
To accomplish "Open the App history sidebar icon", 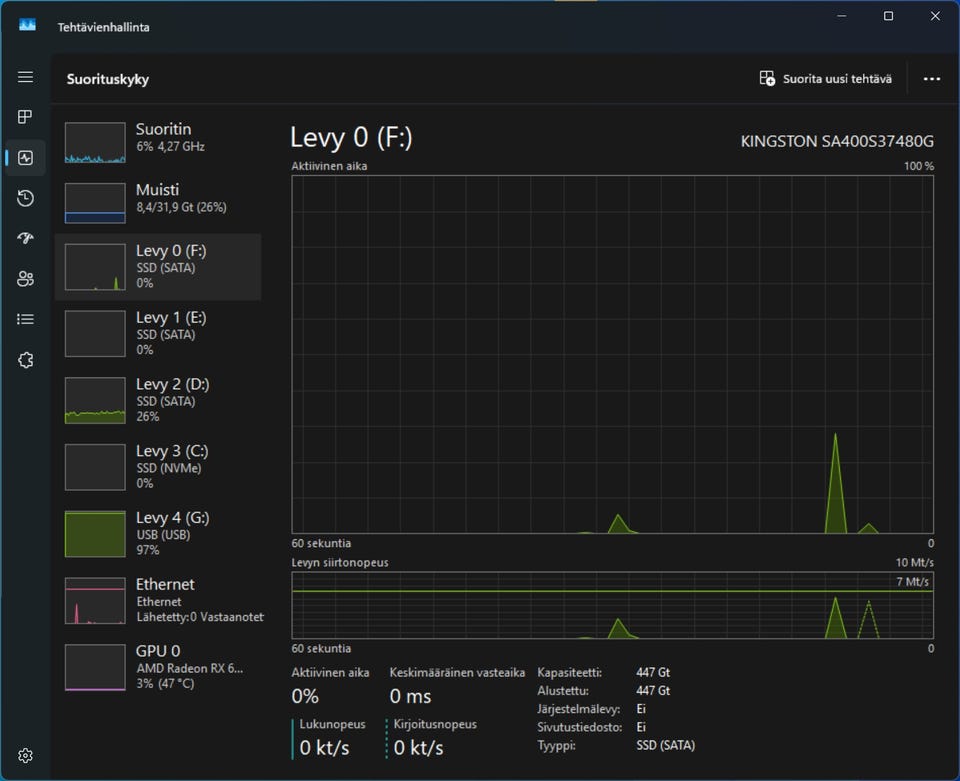I will (26, 198).
